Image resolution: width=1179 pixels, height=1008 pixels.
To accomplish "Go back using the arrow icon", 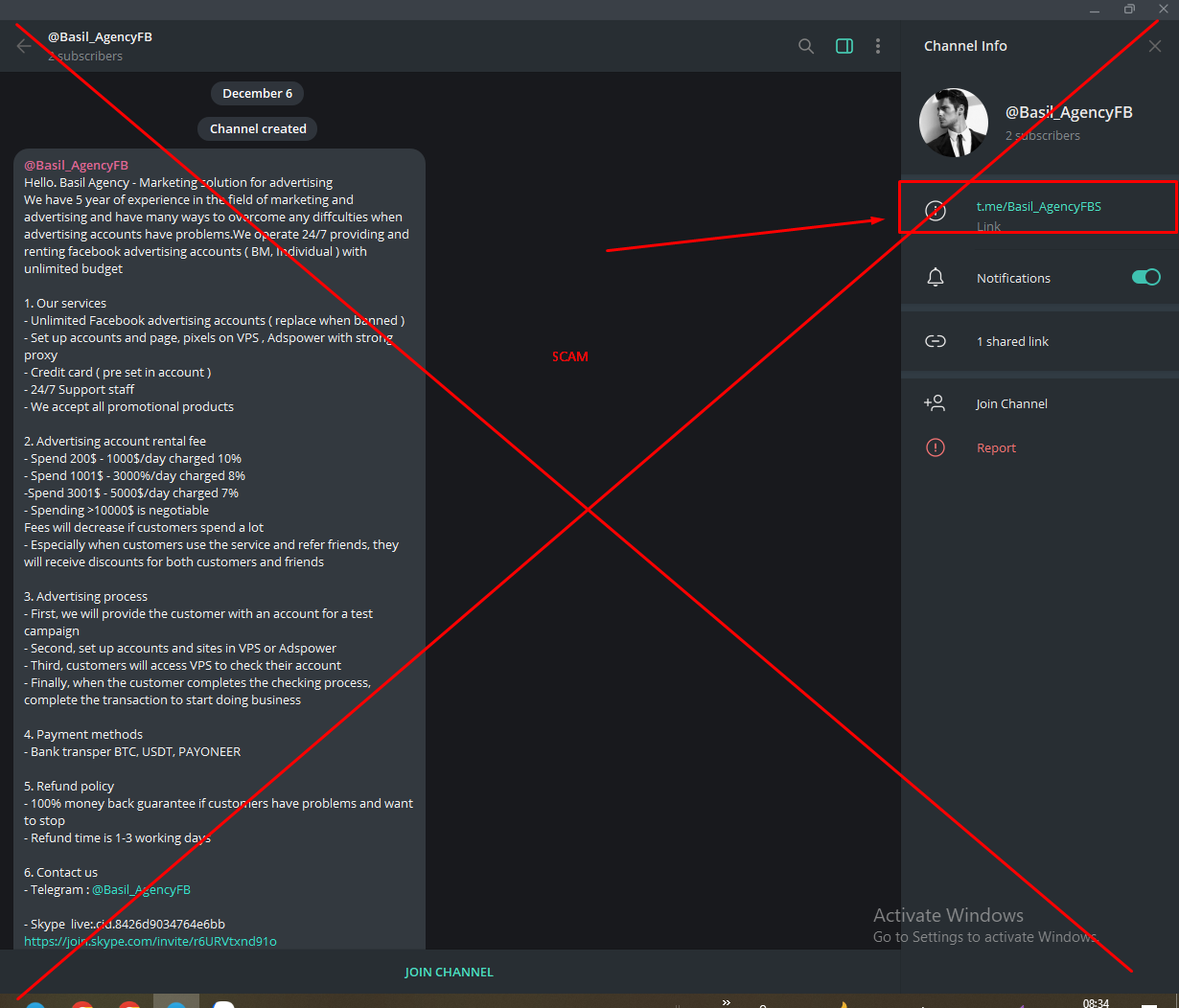I will pyautogui.click(x=24, y=46).
